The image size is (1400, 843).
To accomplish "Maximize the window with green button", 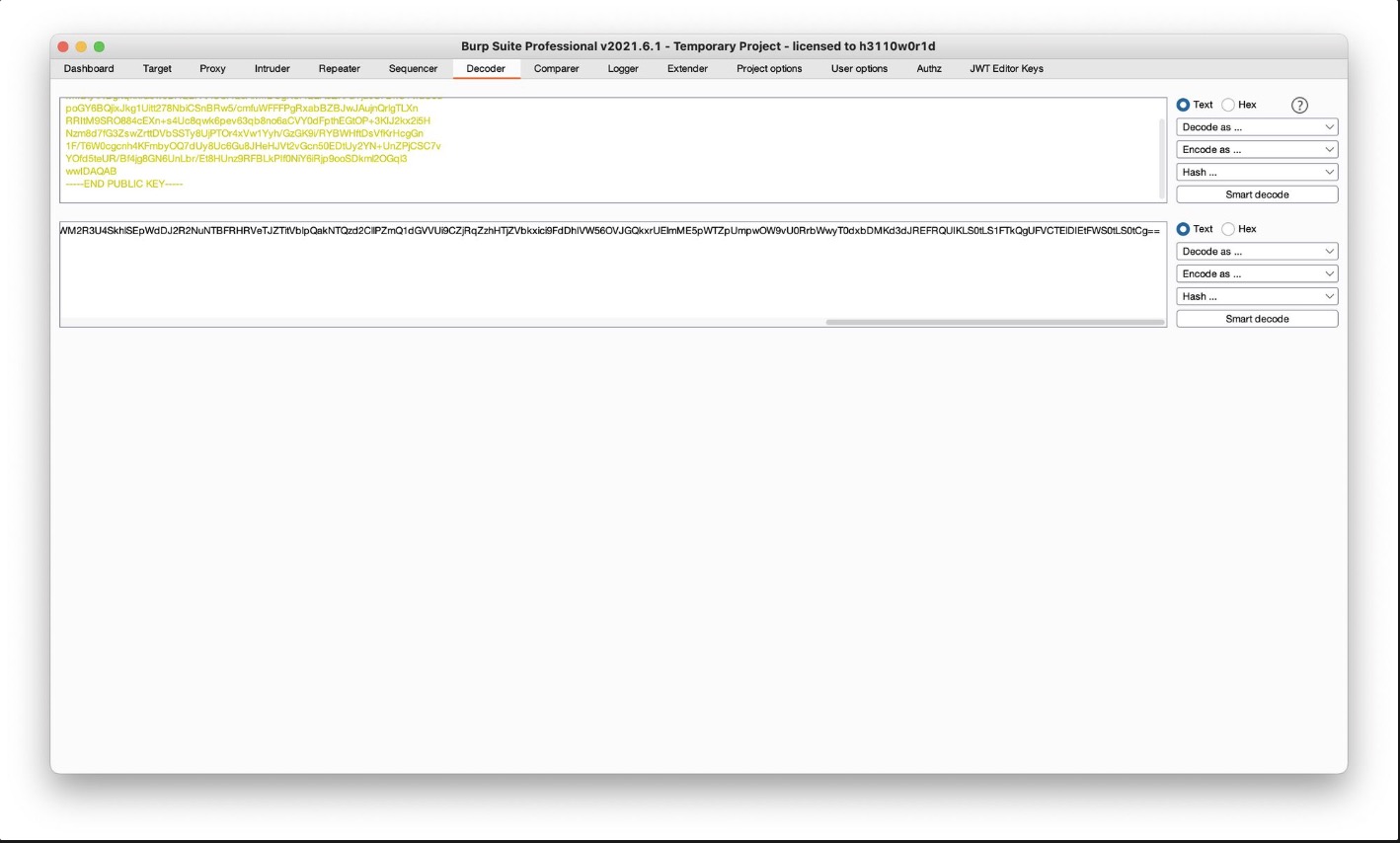I will tap(99, 46).
